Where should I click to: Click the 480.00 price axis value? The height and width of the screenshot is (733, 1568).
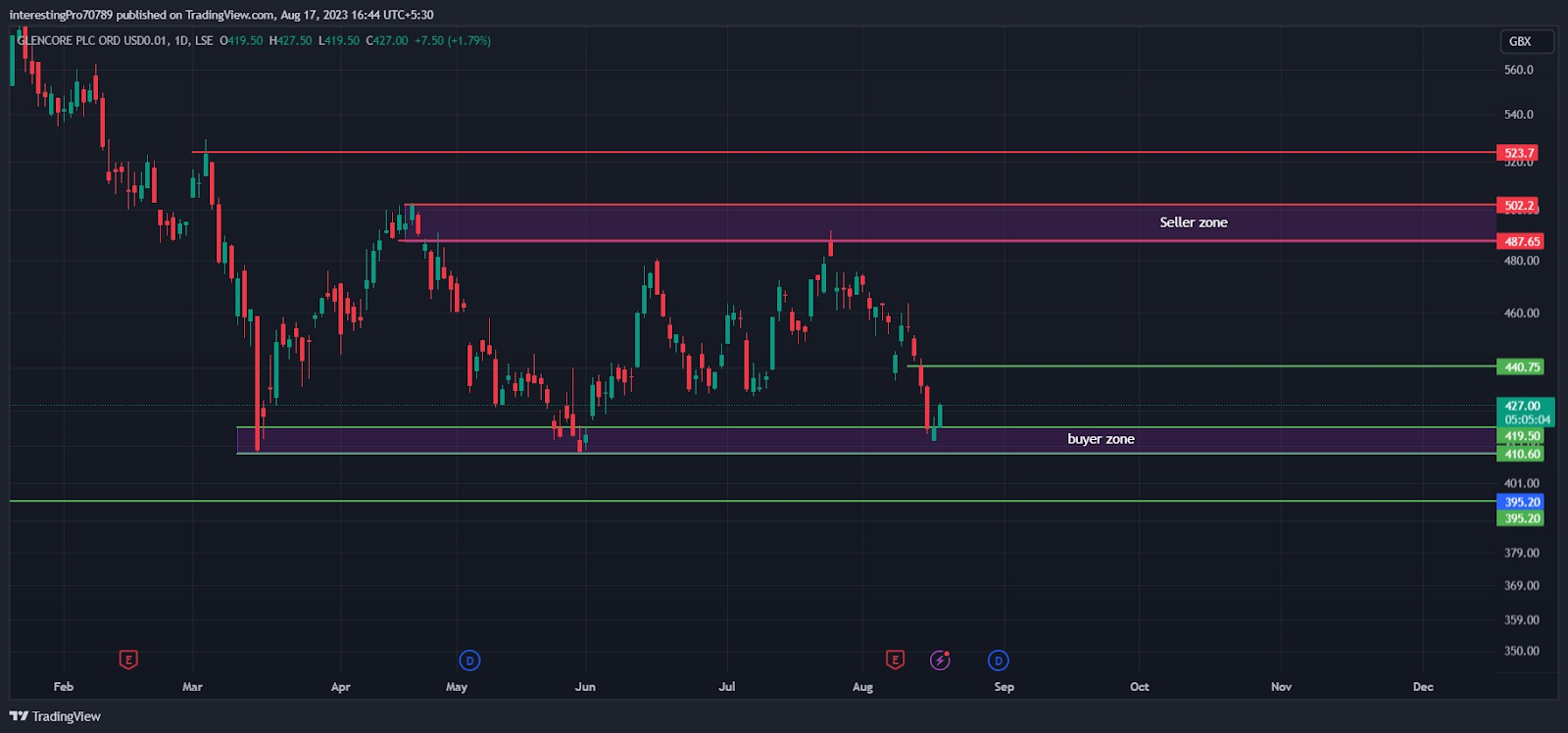(x=1522, y=261)
